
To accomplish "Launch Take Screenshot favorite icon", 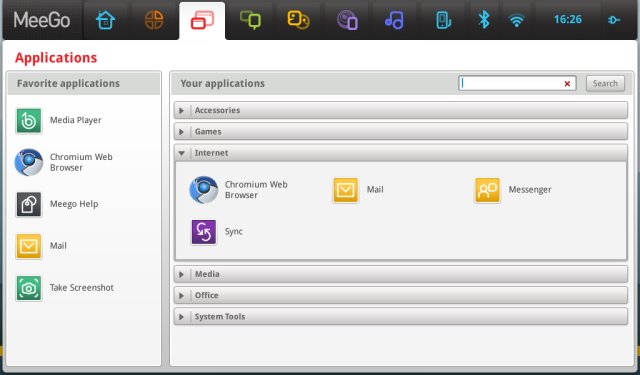I will [x=29, y=288].
